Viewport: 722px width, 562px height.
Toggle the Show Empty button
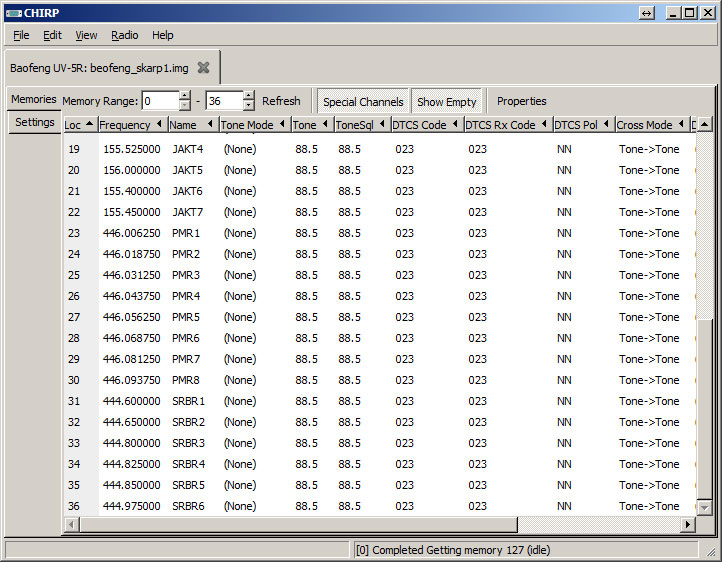(447, 101)
